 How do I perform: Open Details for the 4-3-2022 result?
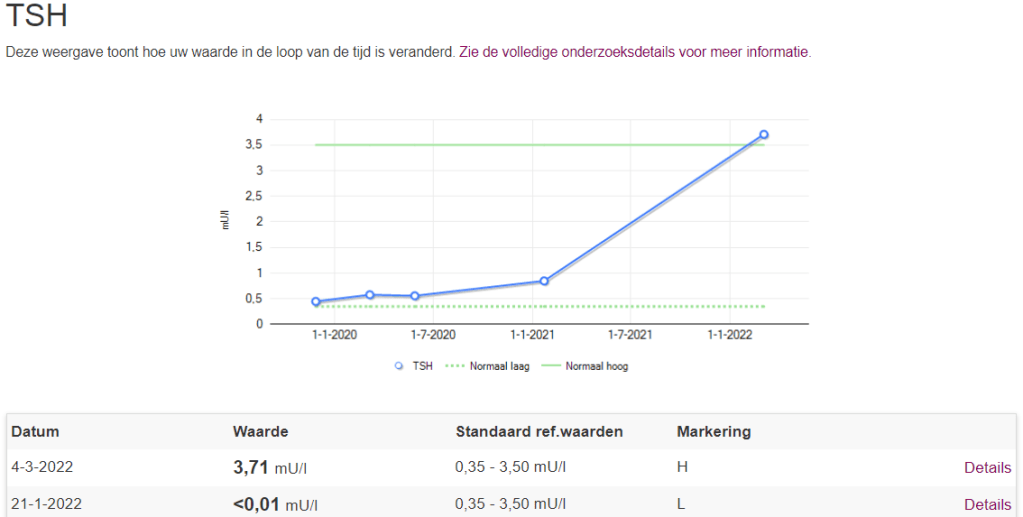[987, 467]
